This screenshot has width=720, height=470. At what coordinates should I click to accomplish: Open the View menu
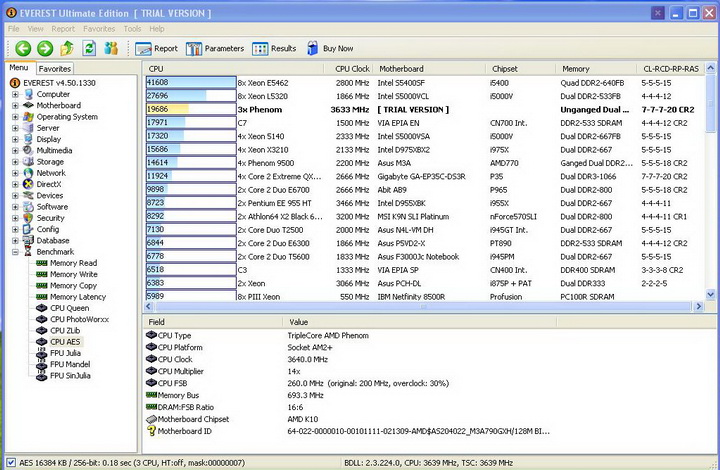click(x=35, y=28)
